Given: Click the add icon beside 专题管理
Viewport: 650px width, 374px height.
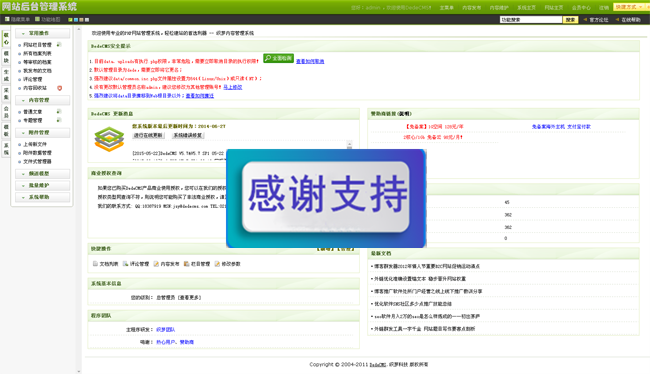Looking at the screenshot, I should (59, 120).
